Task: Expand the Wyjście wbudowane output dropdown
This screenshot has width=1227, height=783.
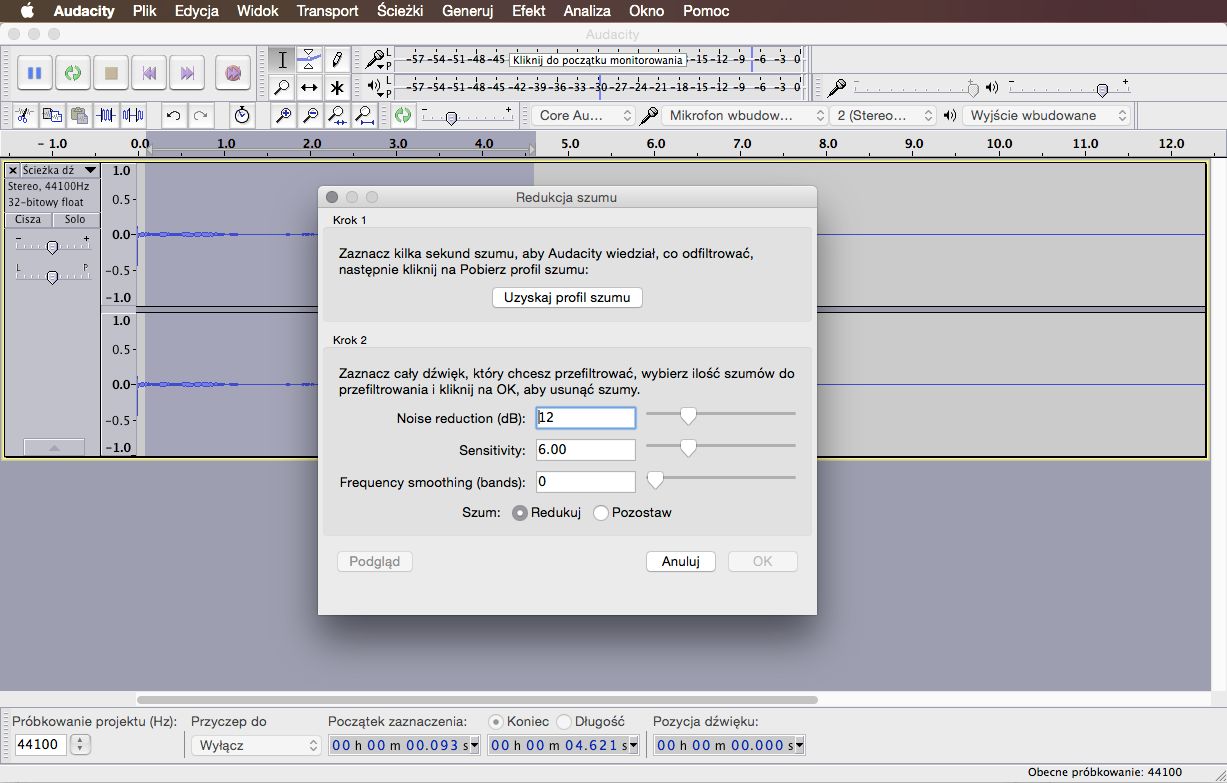Action: (x=1047, y=115)
